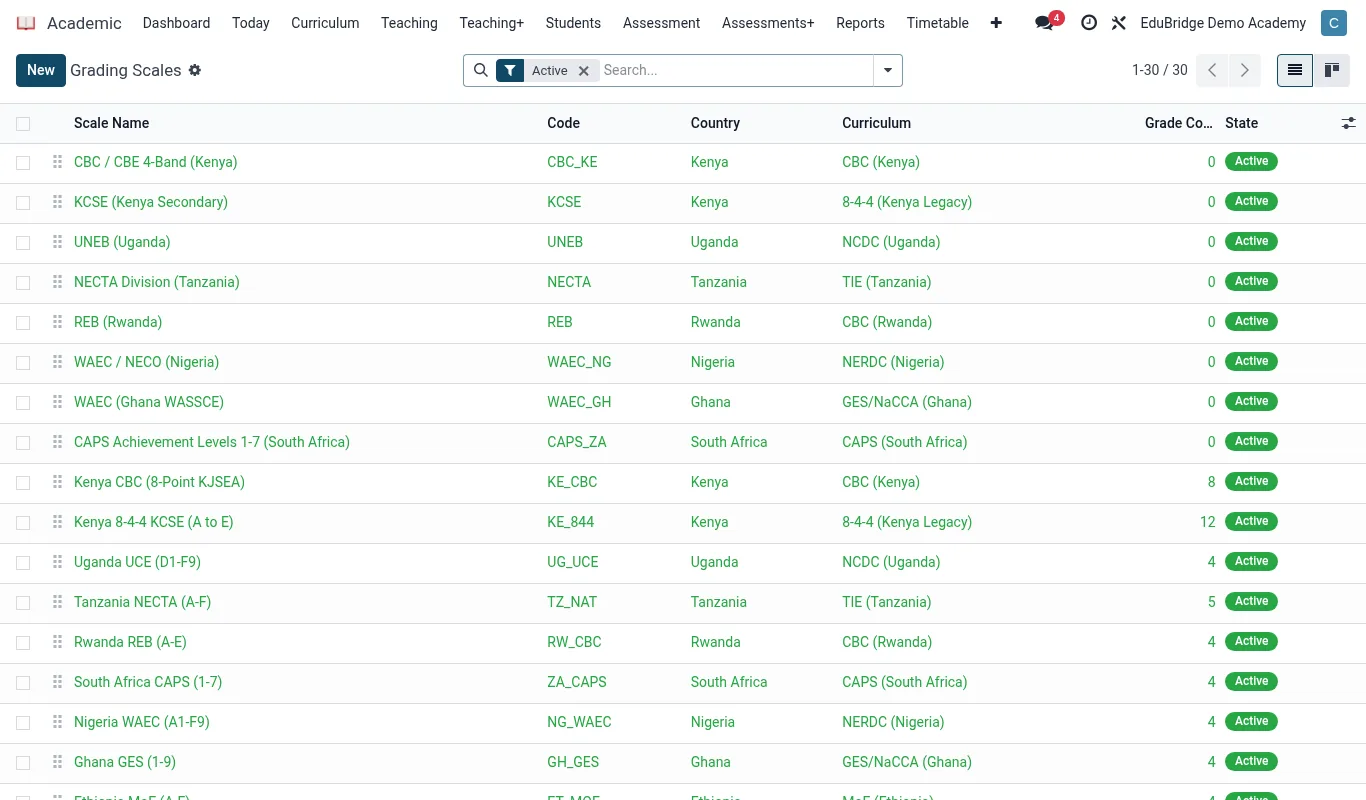Open the chat messages icon with badge
The width and height of the screenshot is (1366, 800).
tap(1046, 23)
